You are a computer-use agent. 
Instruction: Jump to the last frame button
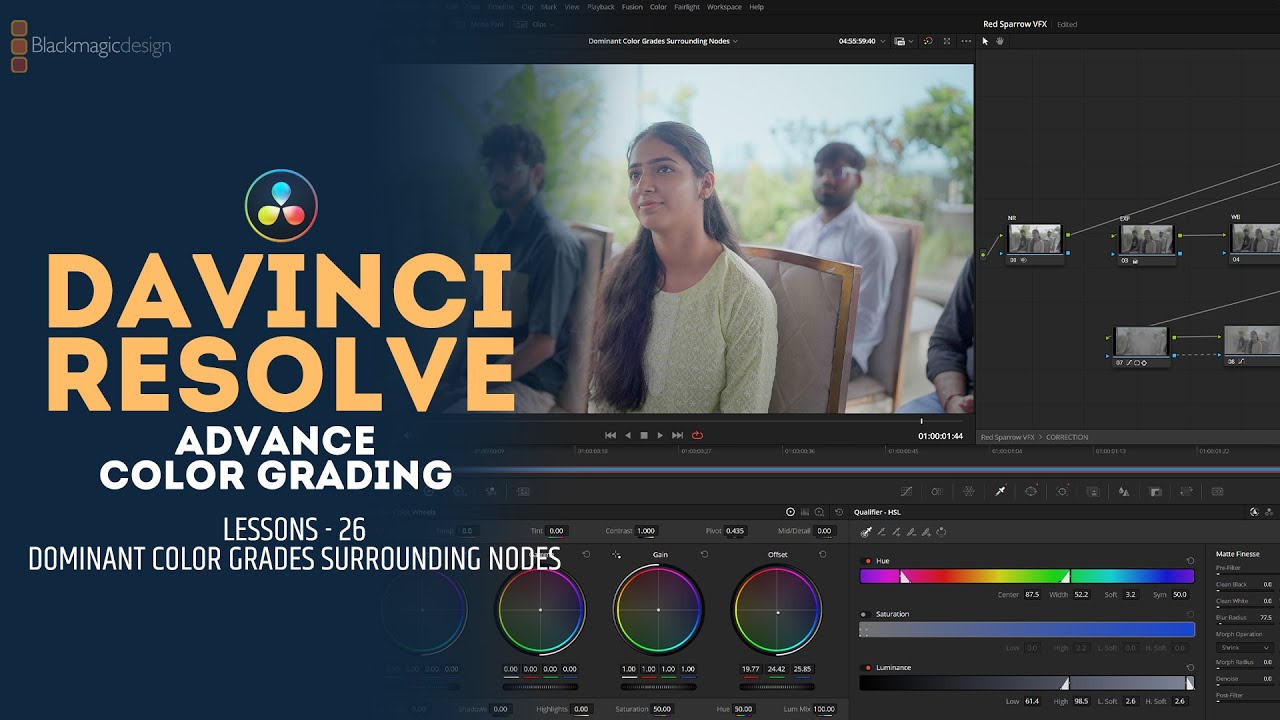(x=677, y=435)
